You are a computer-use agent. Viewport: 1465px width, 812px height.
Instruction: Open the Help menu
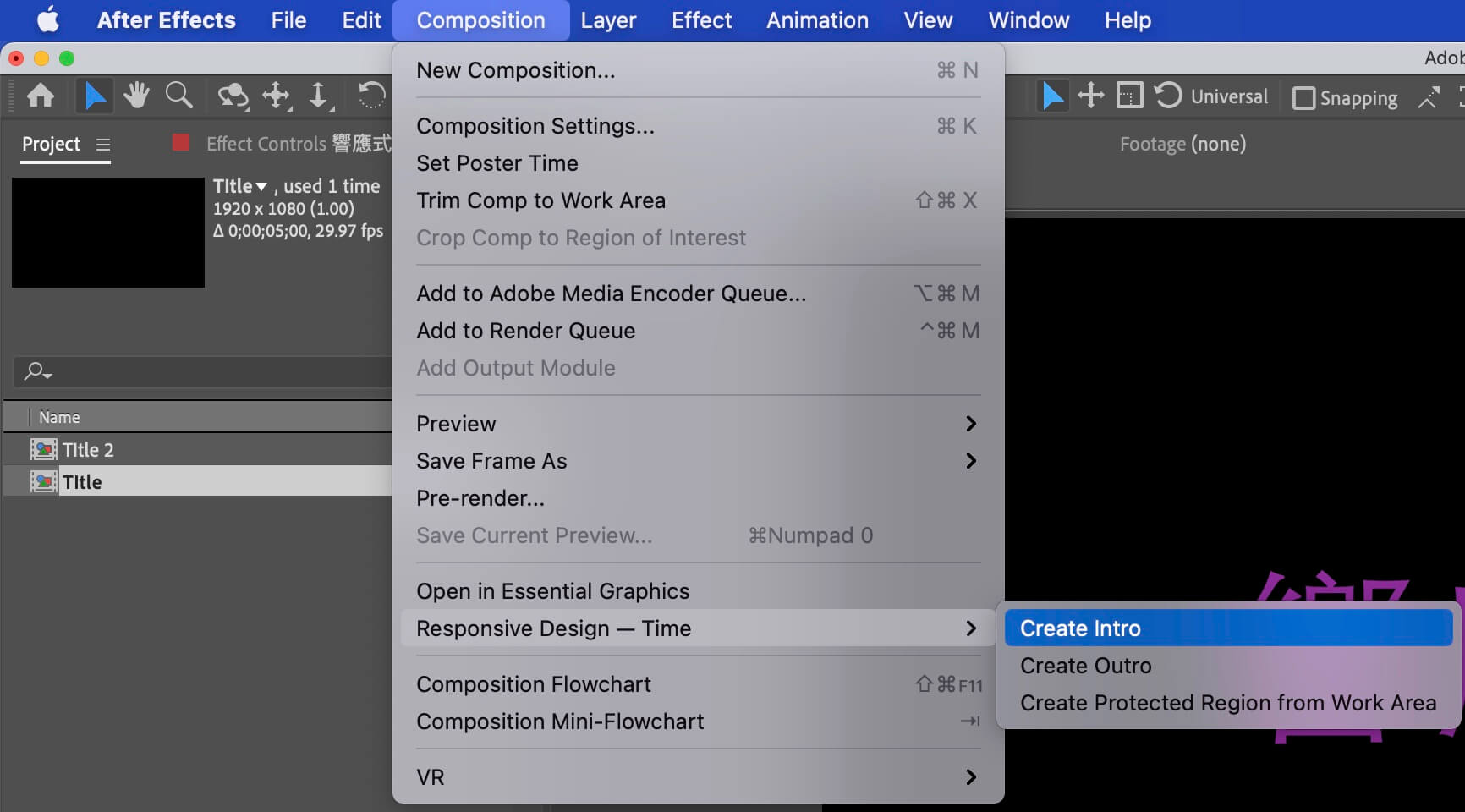pos(1128,19)
